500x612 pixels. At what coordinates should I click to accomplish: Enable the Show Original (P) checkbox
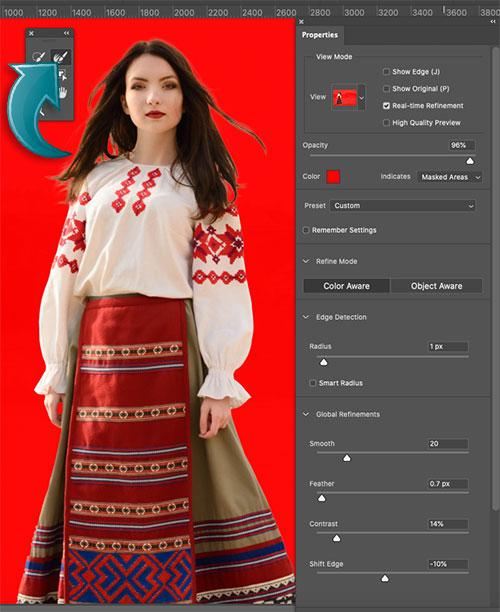(386, 89)
